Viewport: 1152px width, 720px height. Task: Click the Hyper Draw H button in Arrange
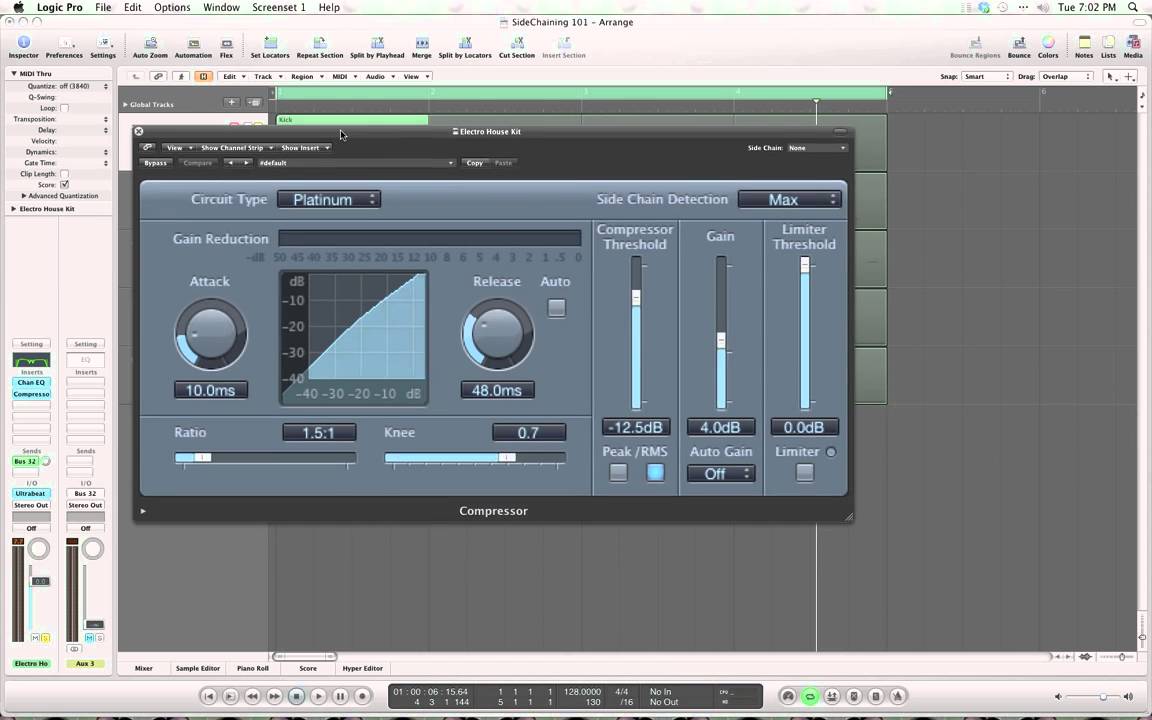tap(204, 76)
